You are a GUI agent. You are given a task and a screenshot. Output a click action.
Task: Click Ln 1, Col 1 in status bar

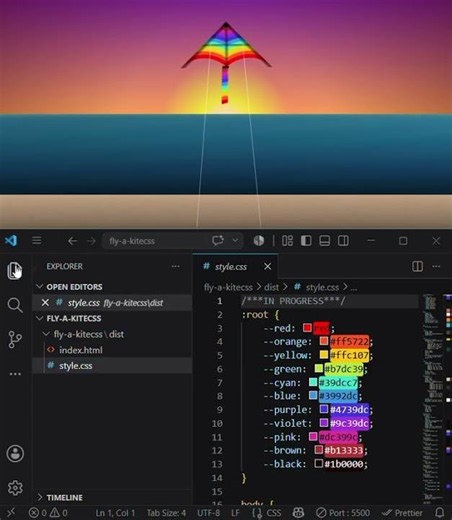pos(115,513)
